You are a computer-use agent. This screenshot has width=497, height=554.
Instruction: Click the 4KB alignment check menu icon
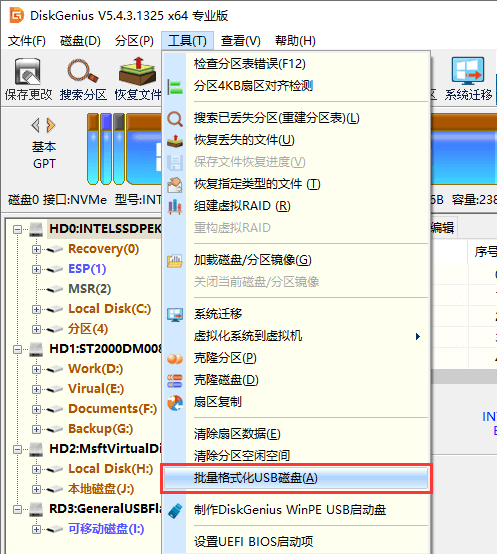pos(175,86)
